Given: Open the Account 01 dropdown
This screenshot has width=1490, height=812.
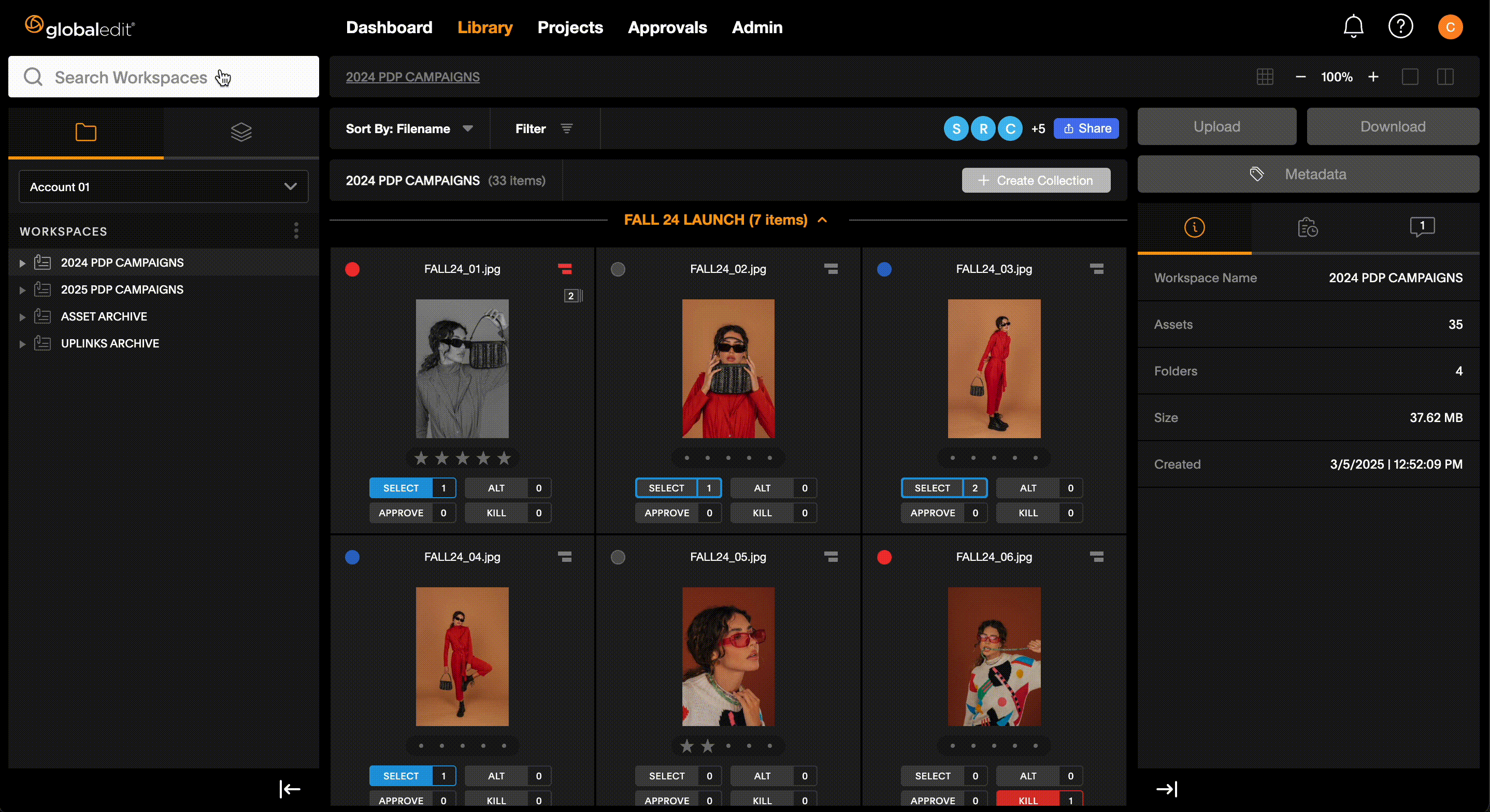Looking at the screenshot, I should pyautogui.click(x=164, y=187).
